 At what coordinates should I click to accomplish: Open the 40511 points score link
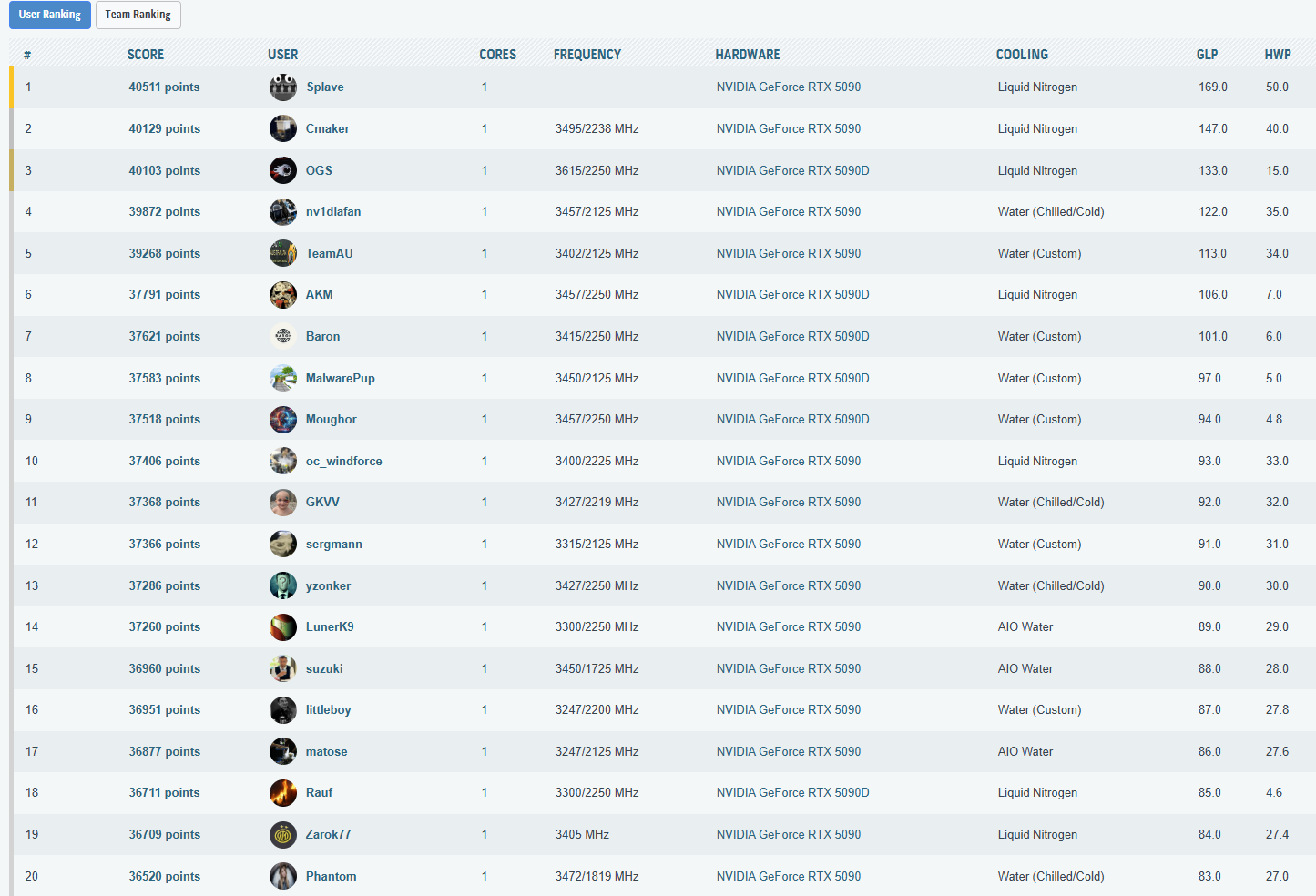tap(164, 87)
